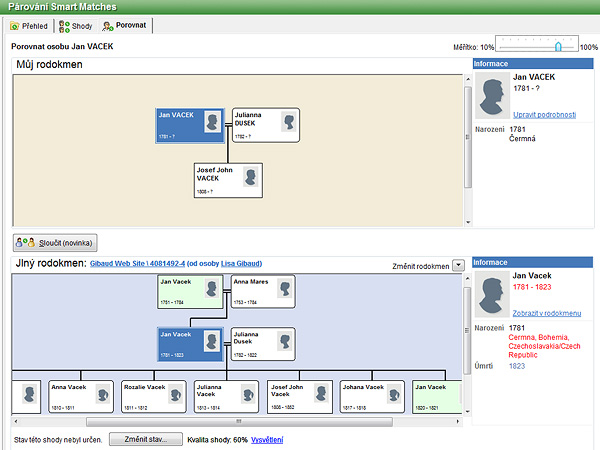The width and height of the screenshot is (600, 450).
Task: Select Jan Vacek 1820-1821 child card
Action: pos(437,397)
